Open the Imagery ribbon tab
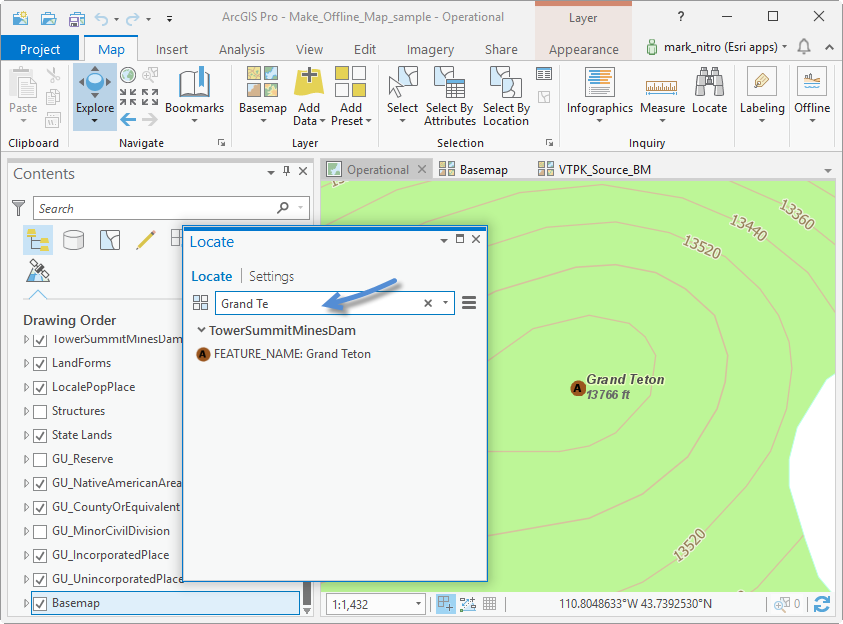Viewport: 843px width, 624px height. pyautogui.click(x=430, y=49)
